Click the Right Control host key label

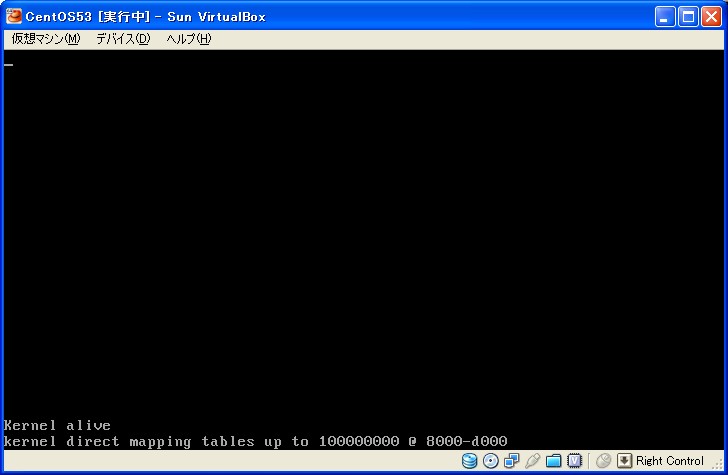click(670, 461)
